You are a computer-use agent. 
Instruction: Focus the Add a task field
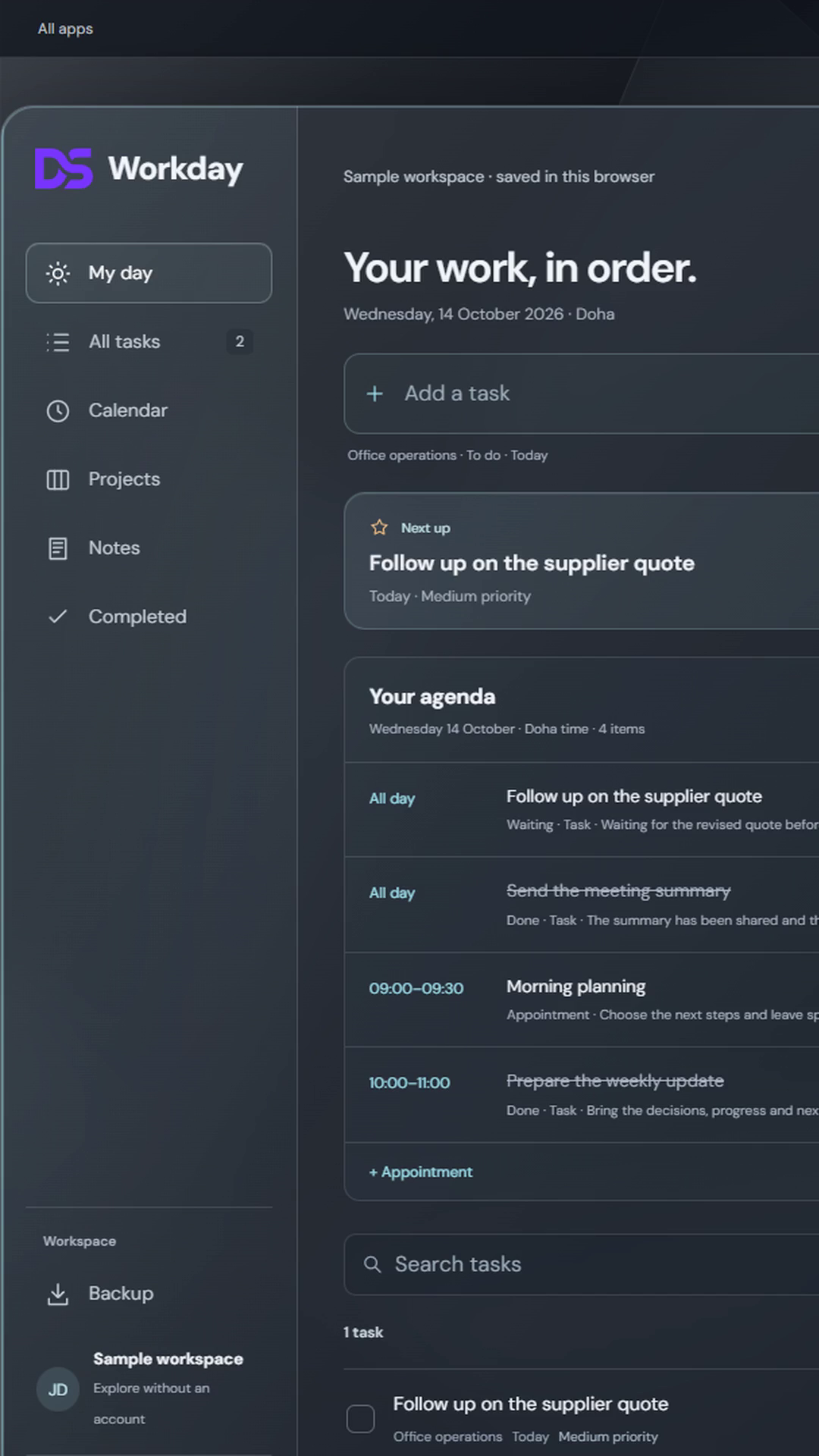coord(582,394)
